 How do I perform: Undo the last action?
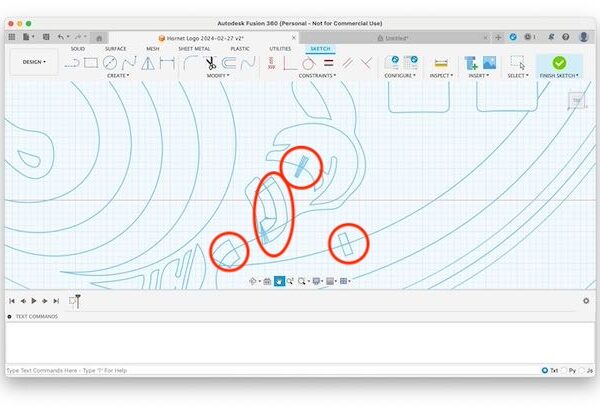point(61,37)
